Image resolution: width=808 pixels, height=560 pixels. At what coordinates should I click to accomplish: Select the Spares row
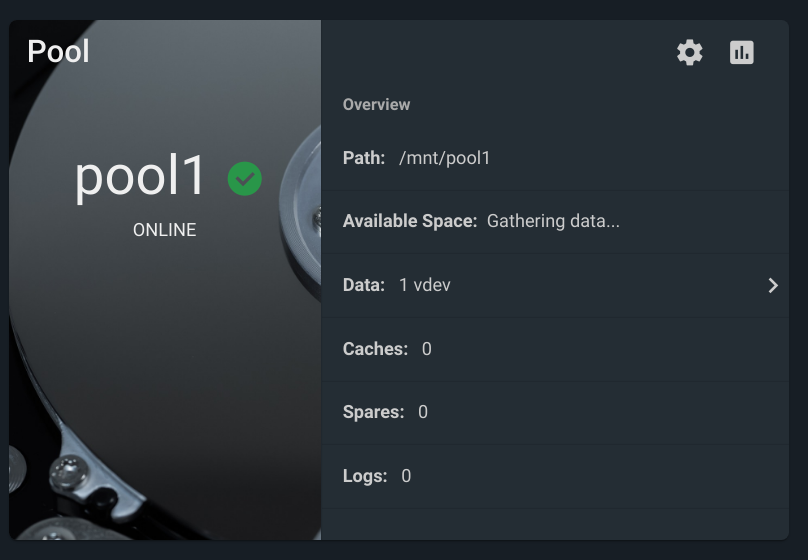pos(555,413)
